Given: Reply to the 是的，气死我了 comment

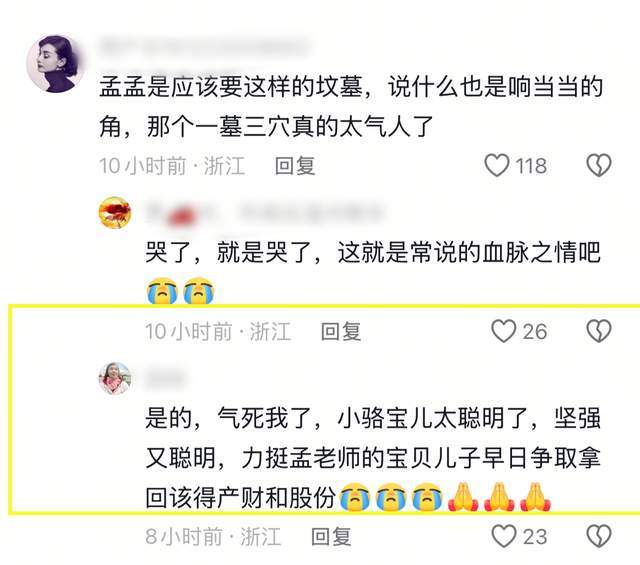Looking at the screenshot, I should coord(331,536).
